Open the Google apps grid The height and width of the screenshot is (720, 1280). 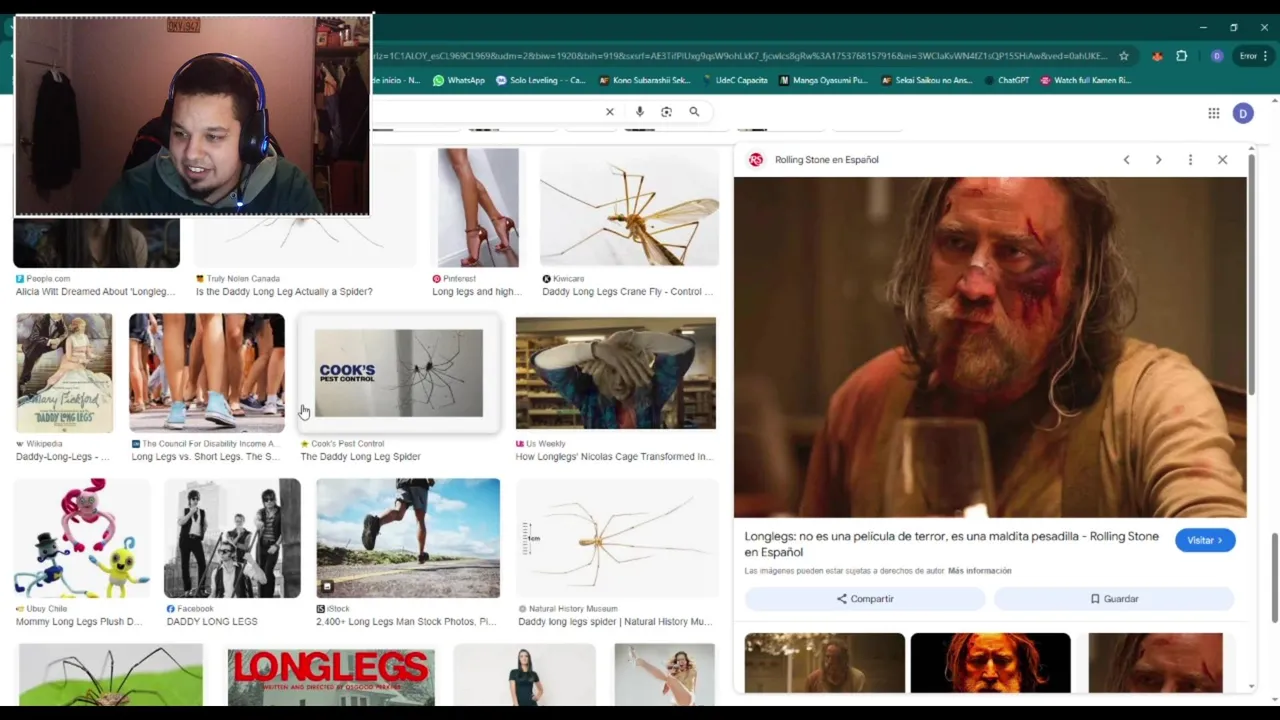click(1213, 113)
